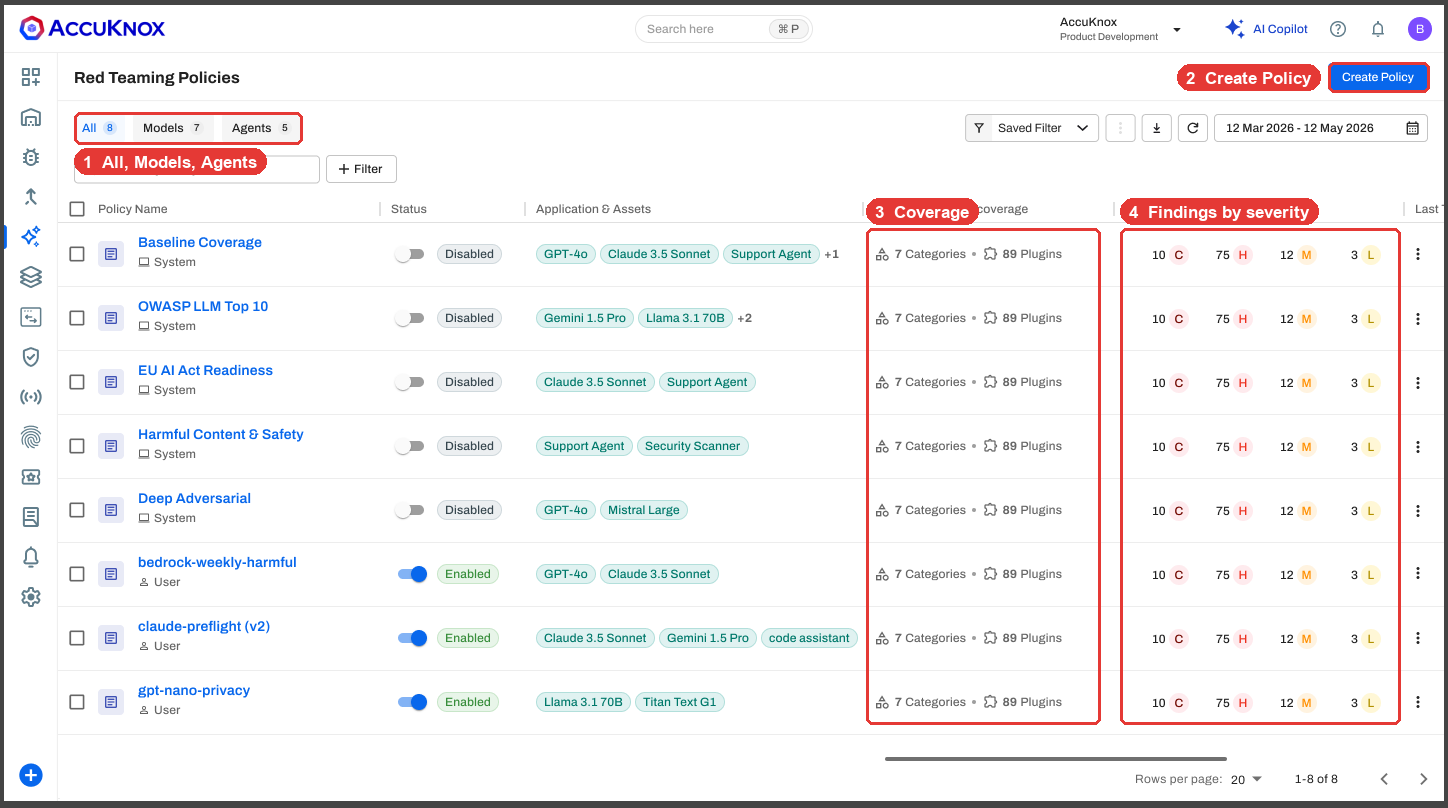Refresh the policies table
The width and height of the screenshot is (1448, 808).
[x=1192, y=128]
